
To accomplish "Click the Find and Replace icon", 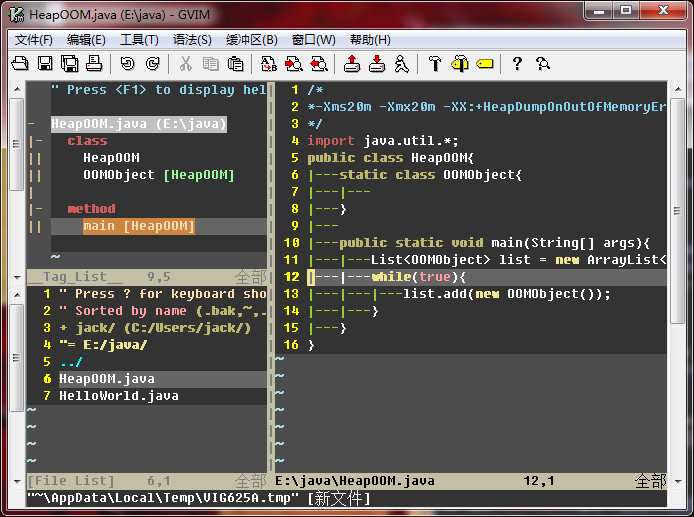I will click(x=269, y=64).
